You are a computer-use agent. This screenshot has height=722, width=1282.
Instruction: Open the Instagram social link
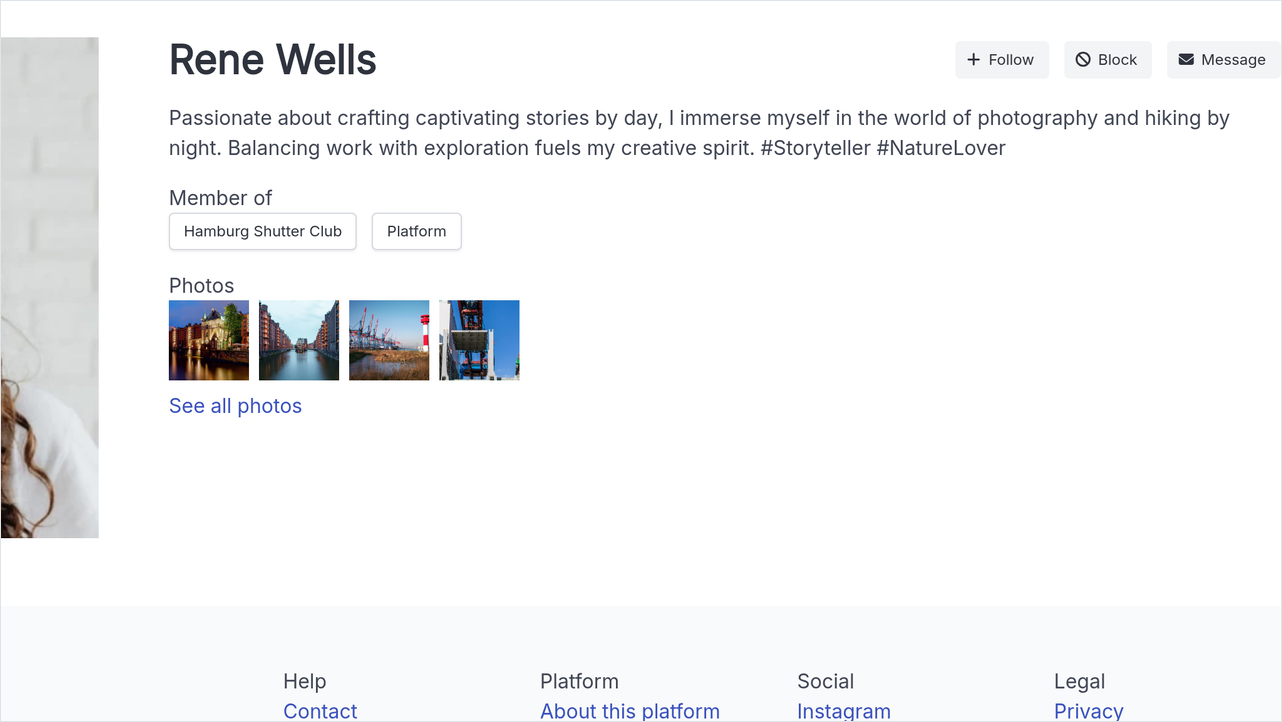pyautogui.click(x=844, y=711)
